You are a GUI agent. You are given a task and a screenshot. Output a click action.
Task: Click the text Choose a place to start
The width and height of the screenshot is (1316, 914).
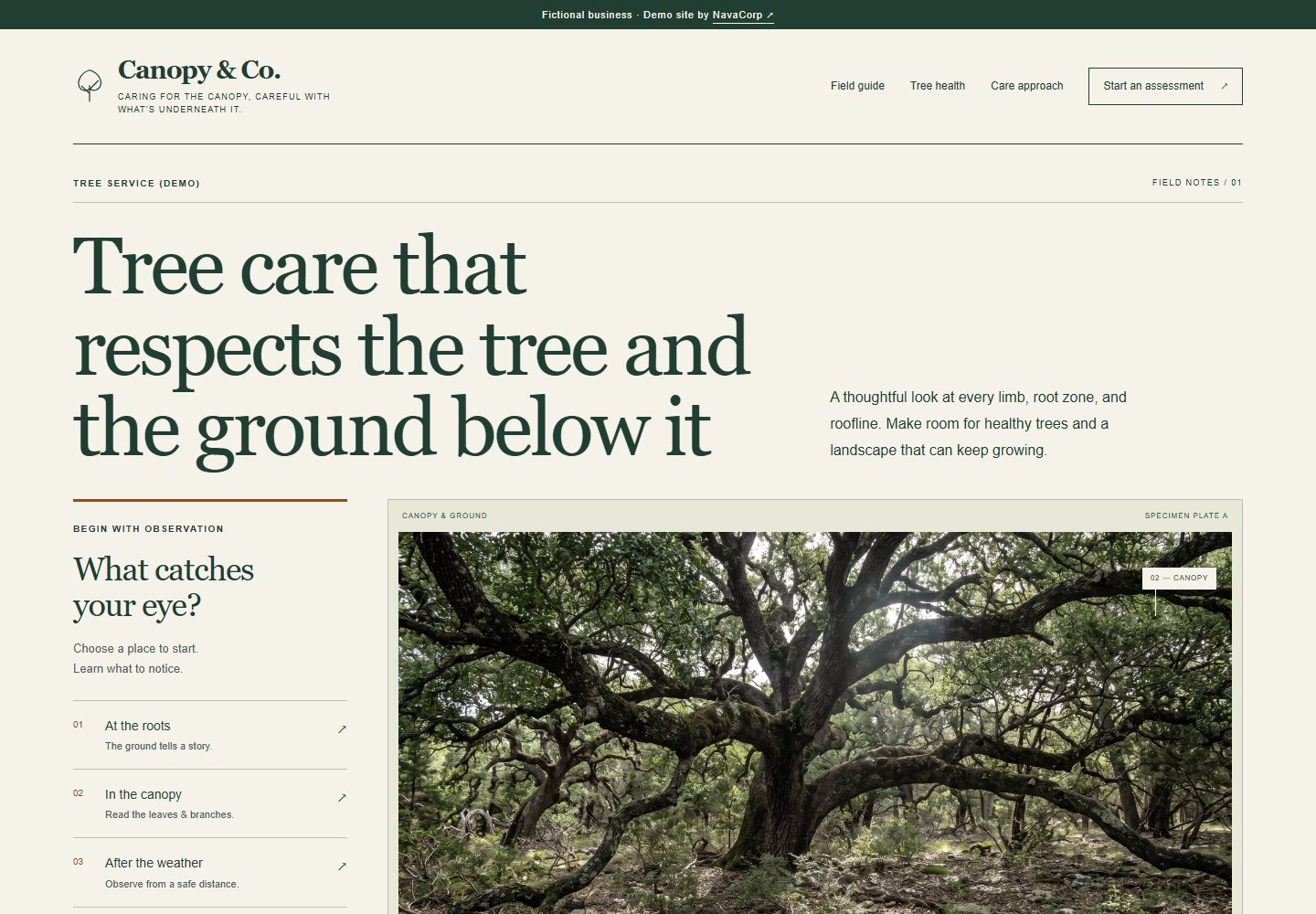[x=135, y=649]
